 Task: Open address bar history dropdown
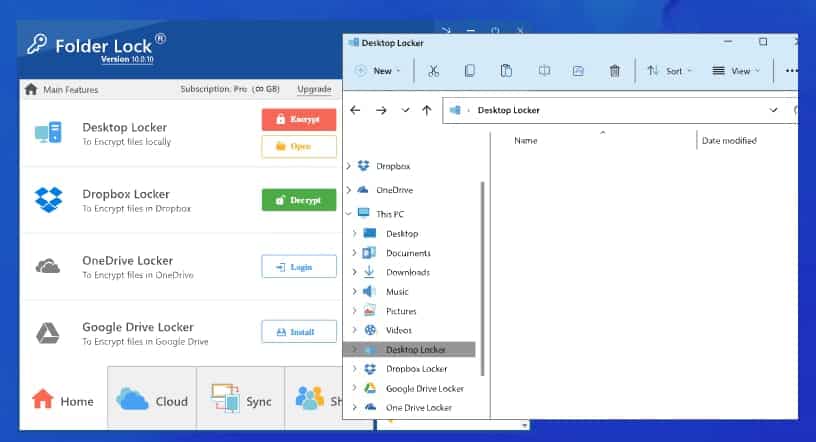click(x=773, y=110)
